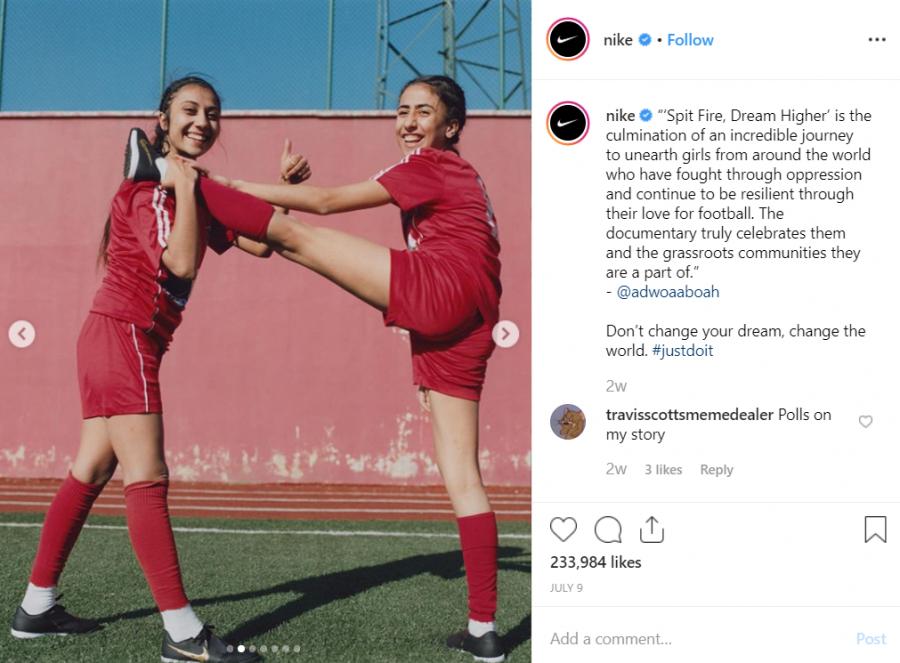Screen dimensions: 900x663
Task: Select the last carousel indicator dot
Action: pos(297,649)
